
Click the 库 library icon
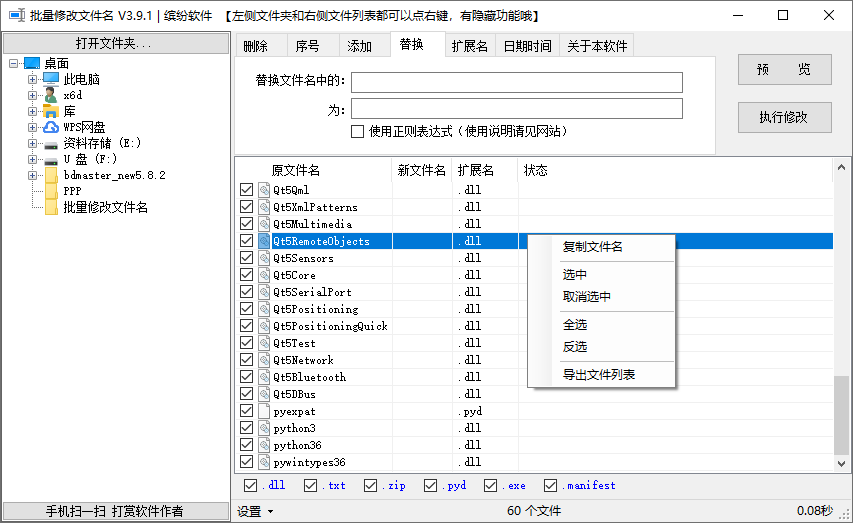pos(51,111)
